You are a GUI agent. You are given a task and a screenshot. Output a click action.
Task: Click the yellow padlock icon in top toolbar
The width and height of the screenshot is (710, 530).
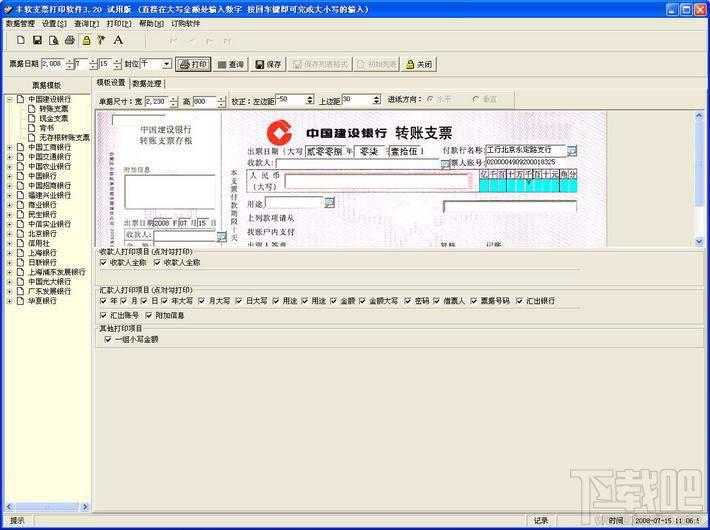[x=86, y=40]
